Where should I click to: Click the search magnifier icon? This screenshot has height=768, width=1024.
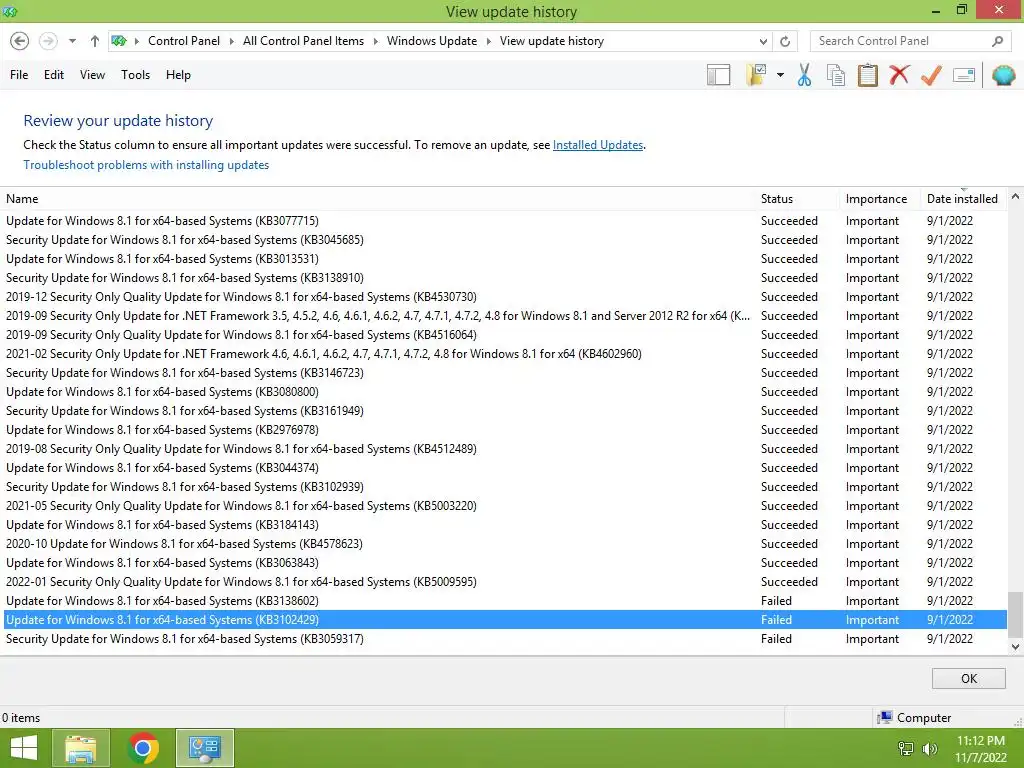pyautogui.click(x=997, y=41)
